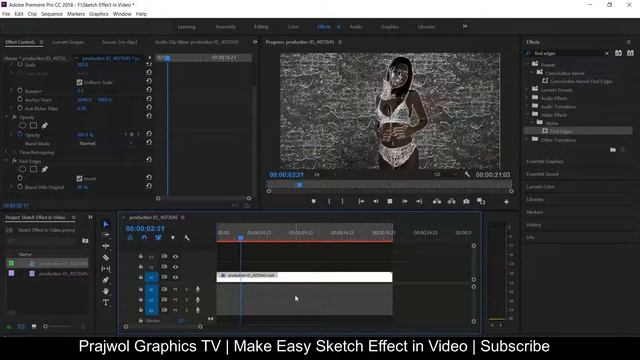The width and height of the screenshot is (640, 360).
Task: Step back one frame
Action: [x=376, y=202]
